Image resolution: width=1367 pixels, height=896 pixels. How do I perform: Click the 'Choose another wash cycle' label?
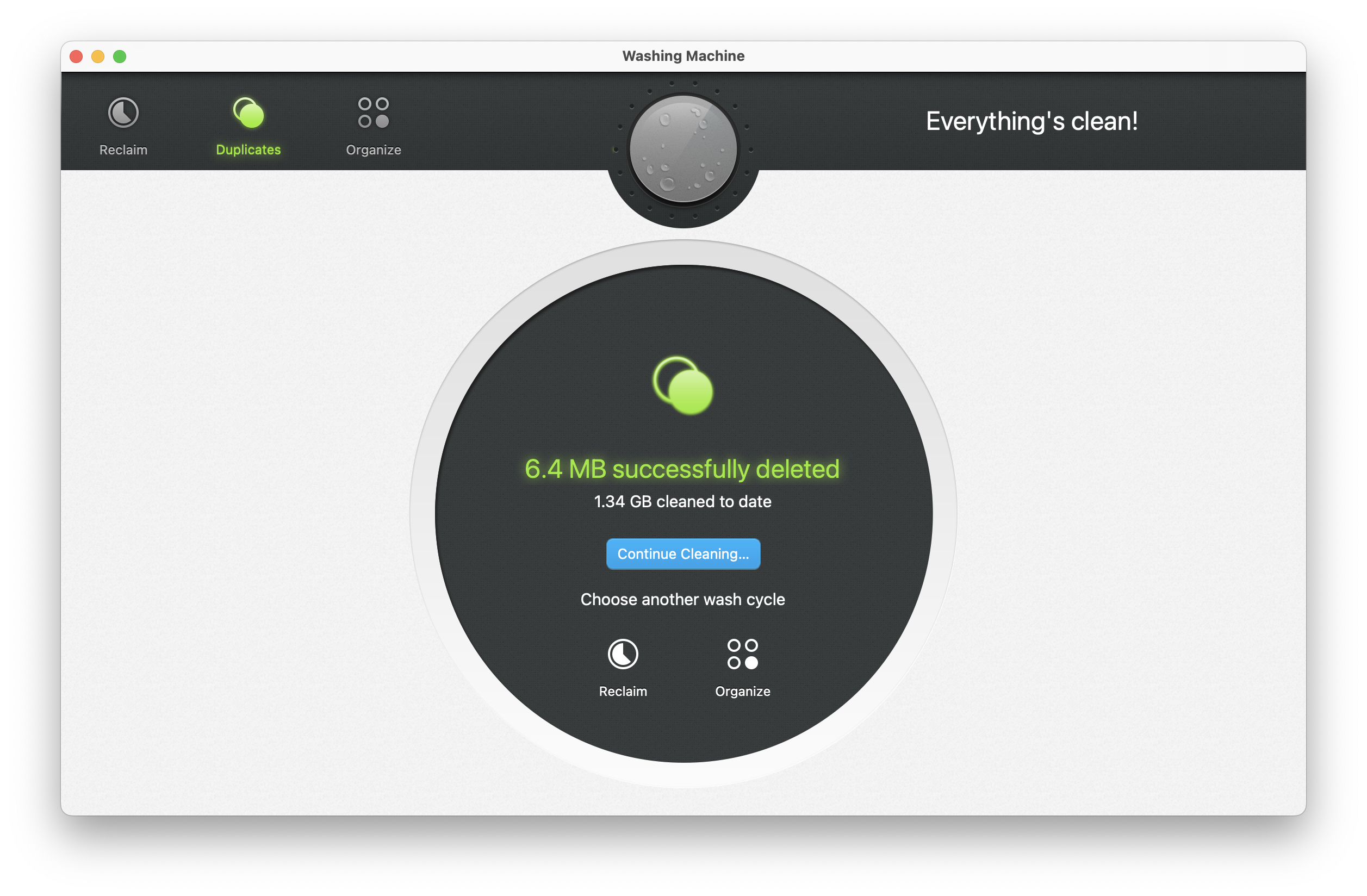click(682, 599)
